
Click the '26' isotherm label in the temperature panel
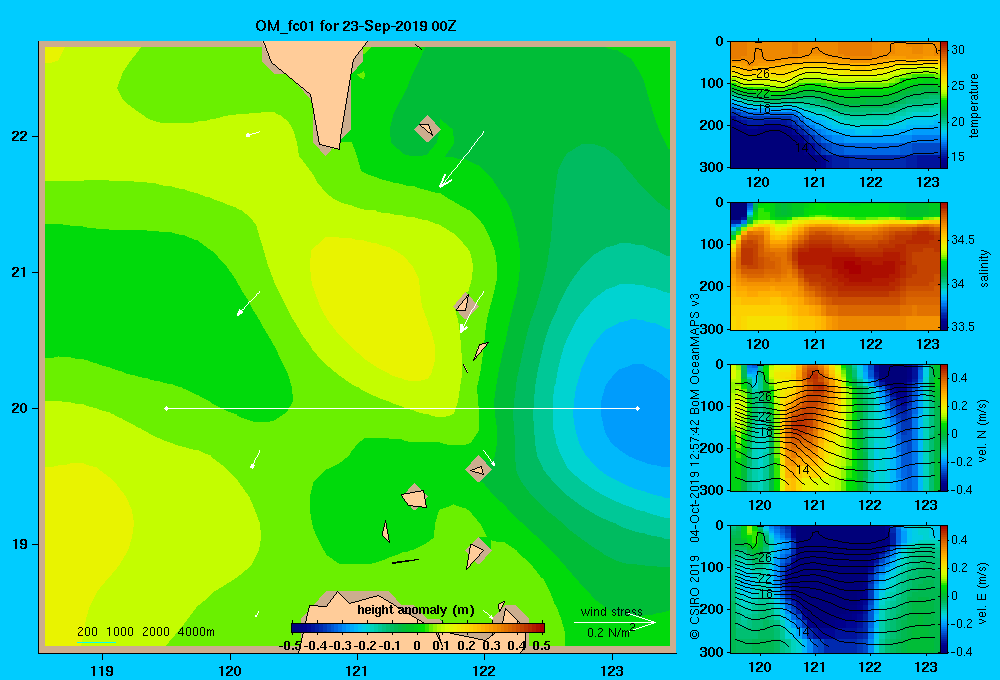[763, 74]
